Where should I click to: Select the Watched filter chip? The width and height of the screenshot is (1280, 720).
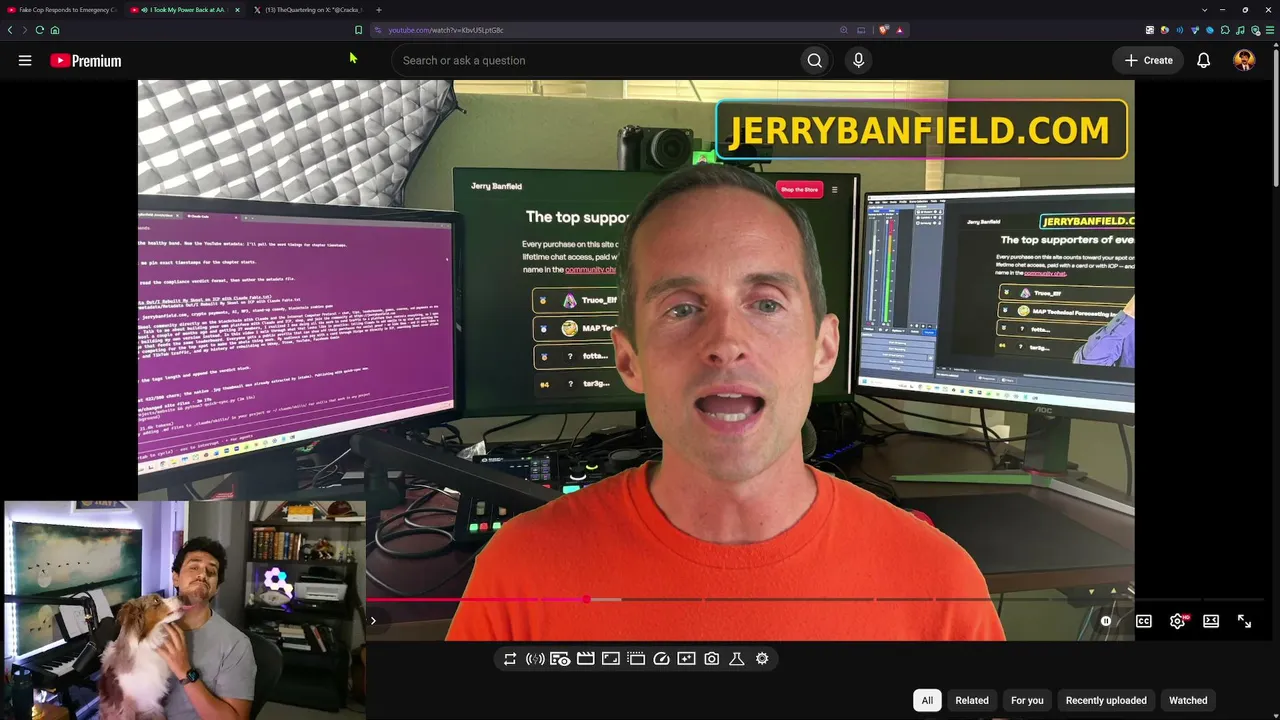click(1188, 700)
